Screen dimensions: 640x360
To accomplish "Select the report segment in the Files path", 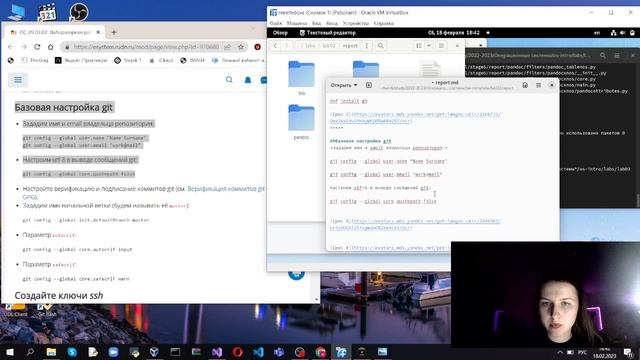I will pos(350,46).
